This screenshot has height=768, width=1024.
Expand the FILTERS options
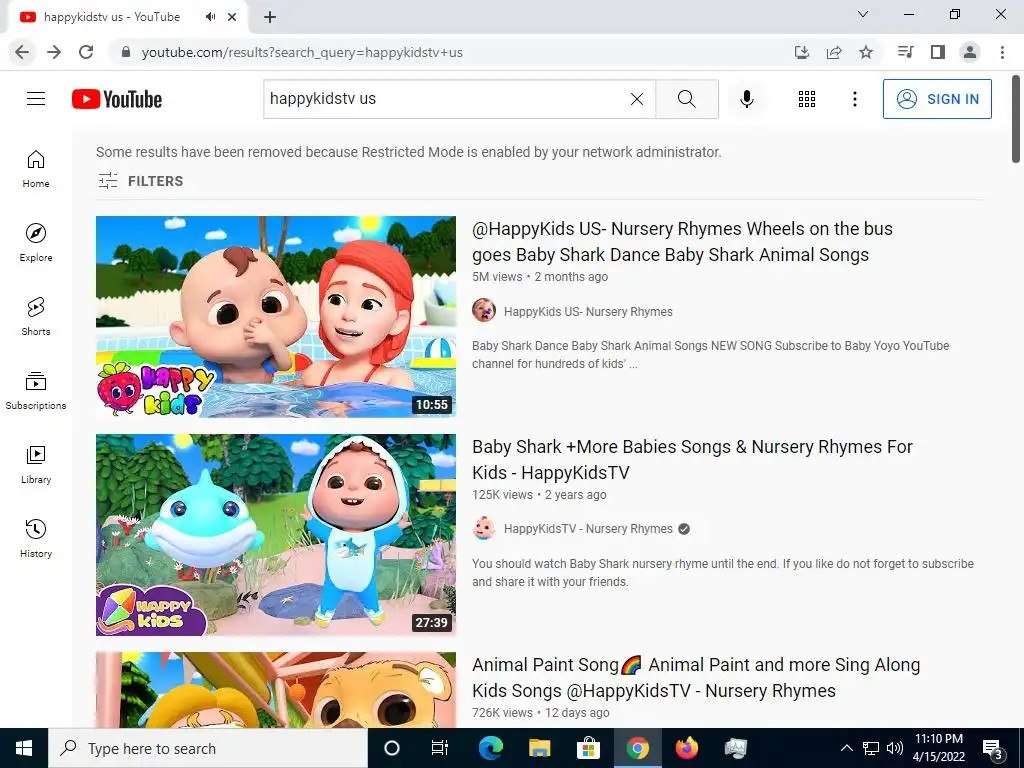pos(140,181)
